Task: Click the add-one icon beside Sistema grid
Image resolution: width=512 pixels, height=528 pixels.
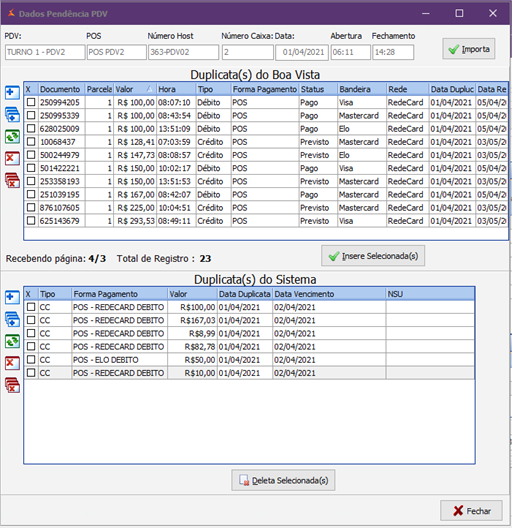Action: [x=12, y=297]
